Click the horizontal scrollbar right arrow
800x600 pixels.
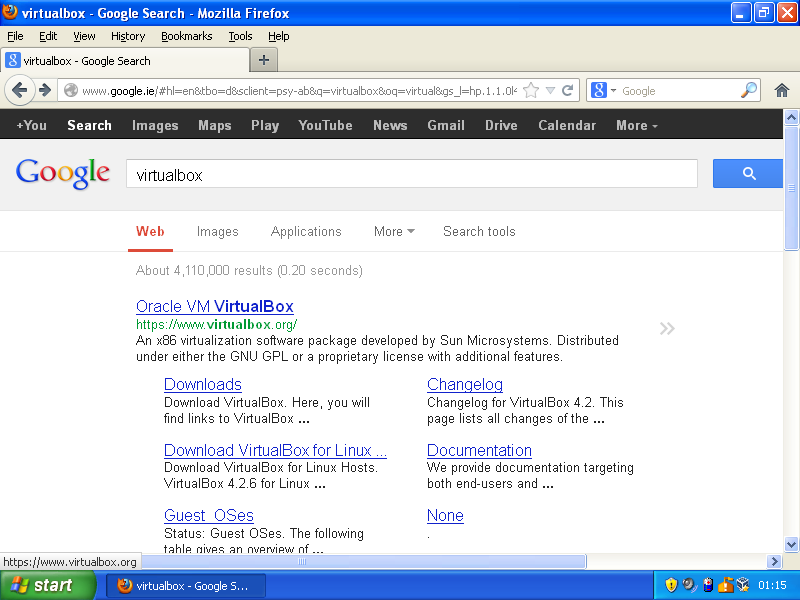point(774,561)
